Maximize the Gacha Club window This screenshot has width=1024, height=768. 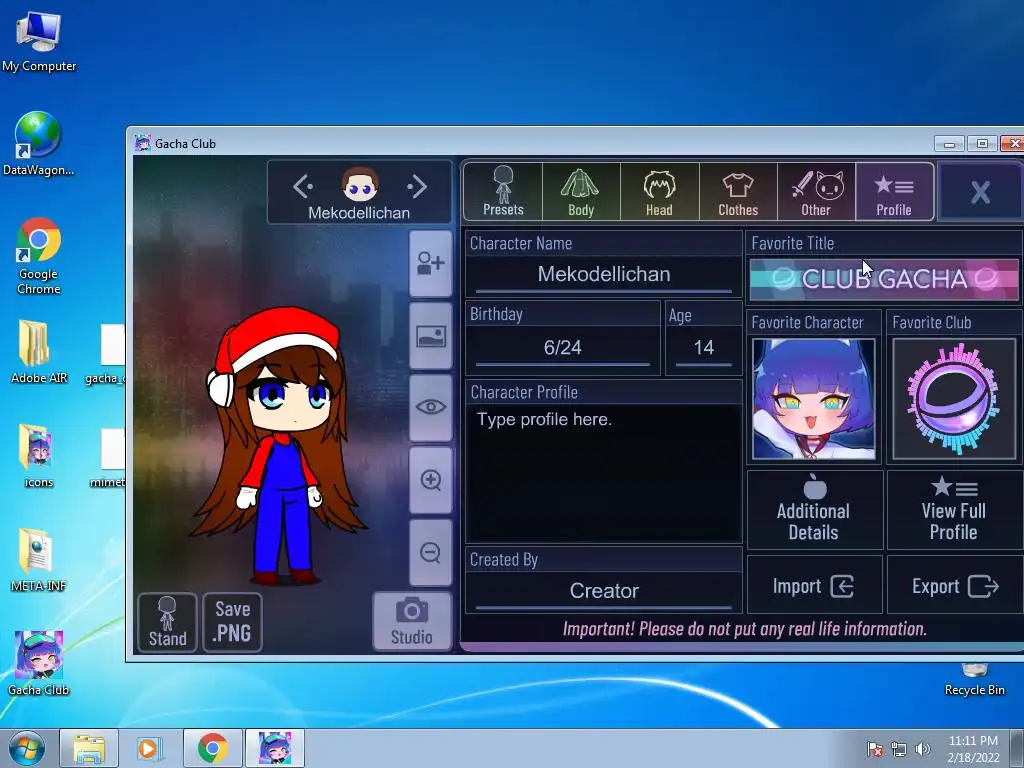pyautogui.click(x=982, y=144)
